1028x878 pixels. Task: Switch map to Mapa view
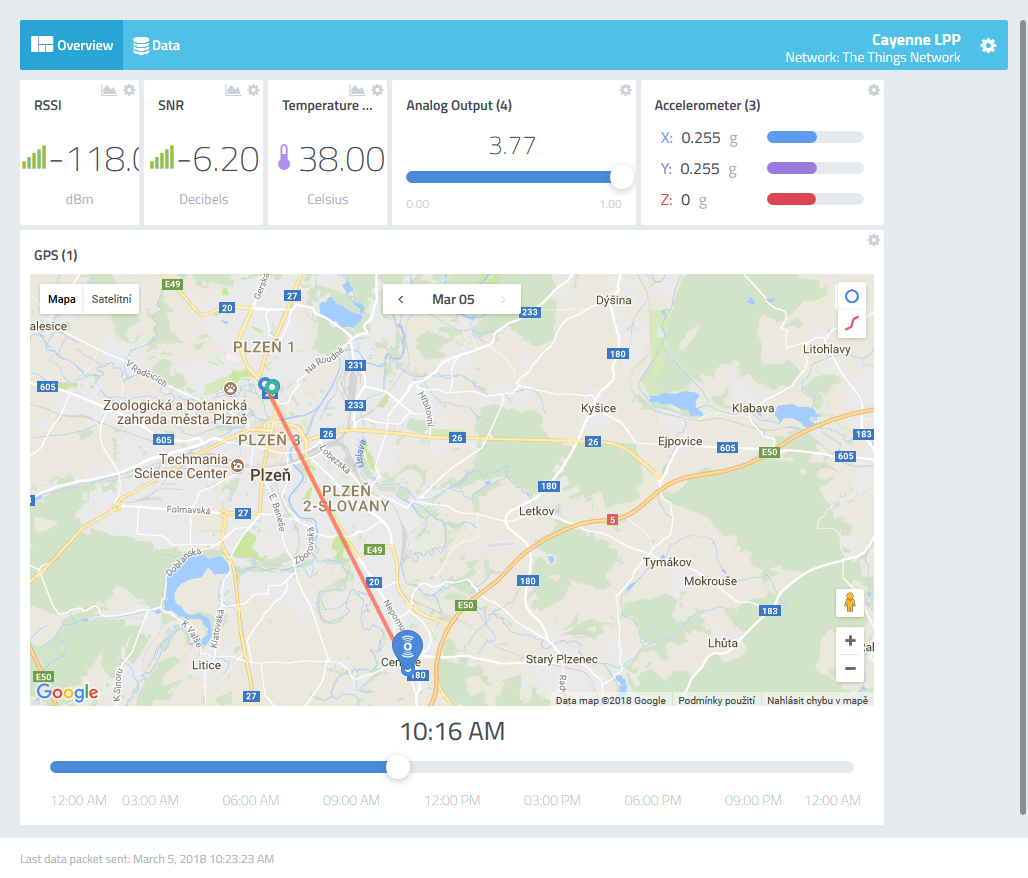coord(62,299)
